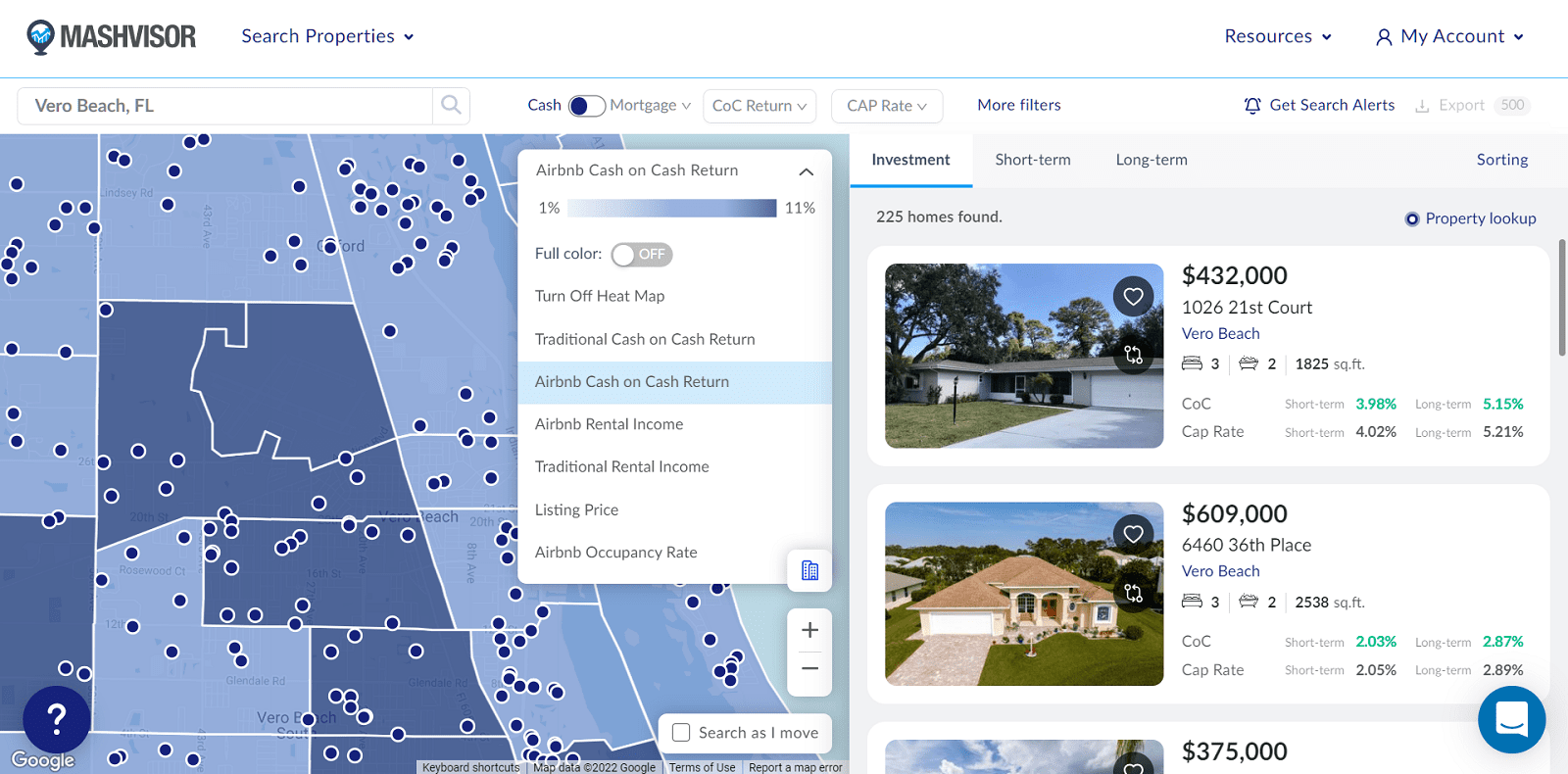Open the CAP Rate dropdown
1568x774 pixels.
pyautogui.click(x=887, y=106)
